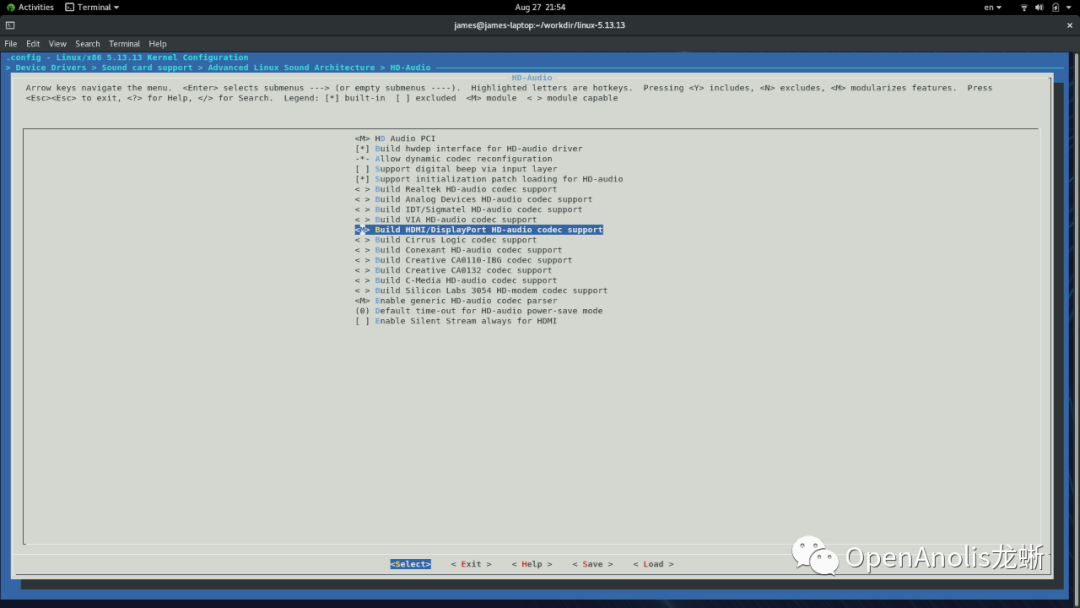1080x608 pixels.
Task: Select Build Silicon Labs 3054 HD-modem codec
Action: 481,291
